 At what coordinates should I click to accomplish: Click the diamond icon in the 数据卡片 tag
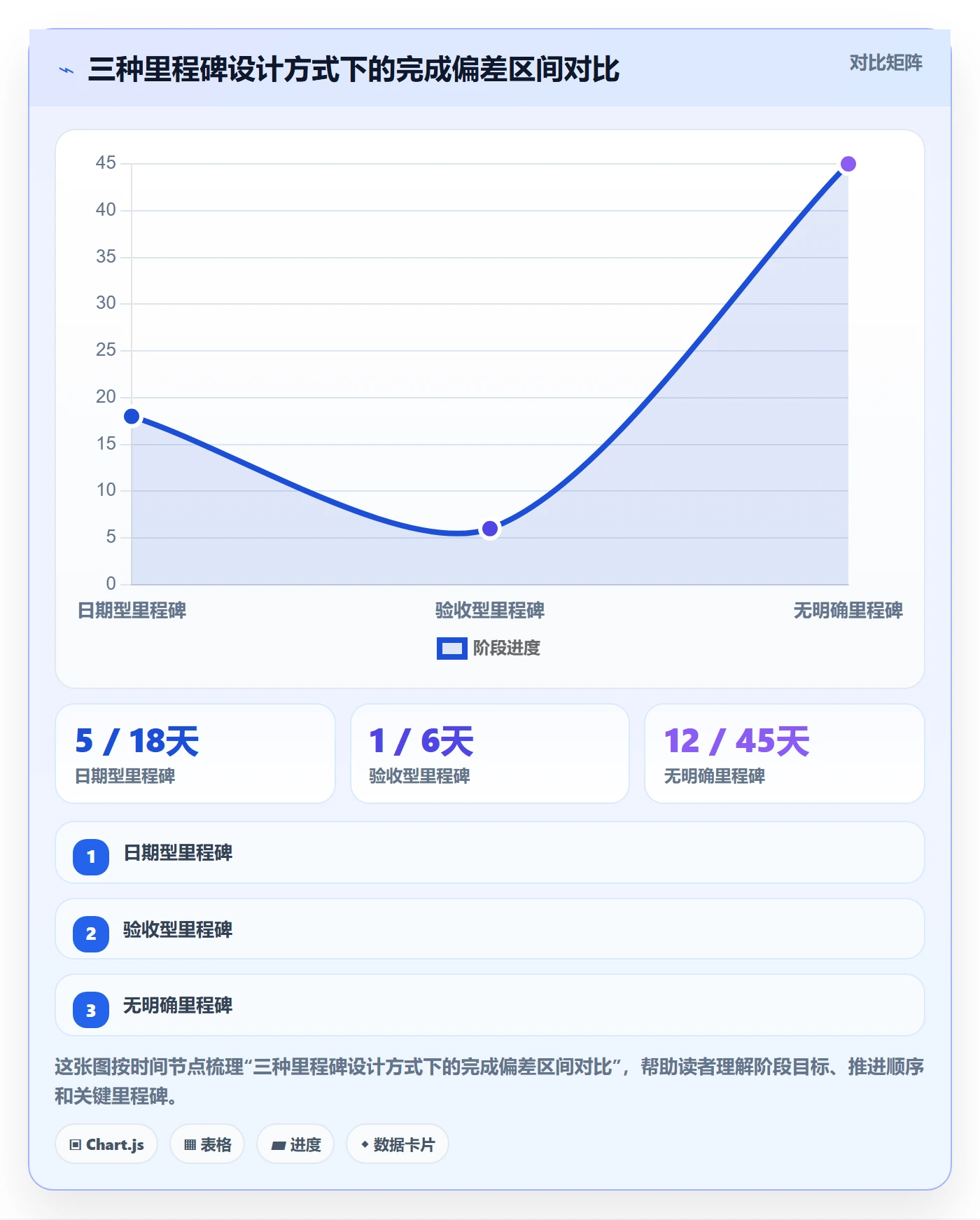(x=365, y=1144)
